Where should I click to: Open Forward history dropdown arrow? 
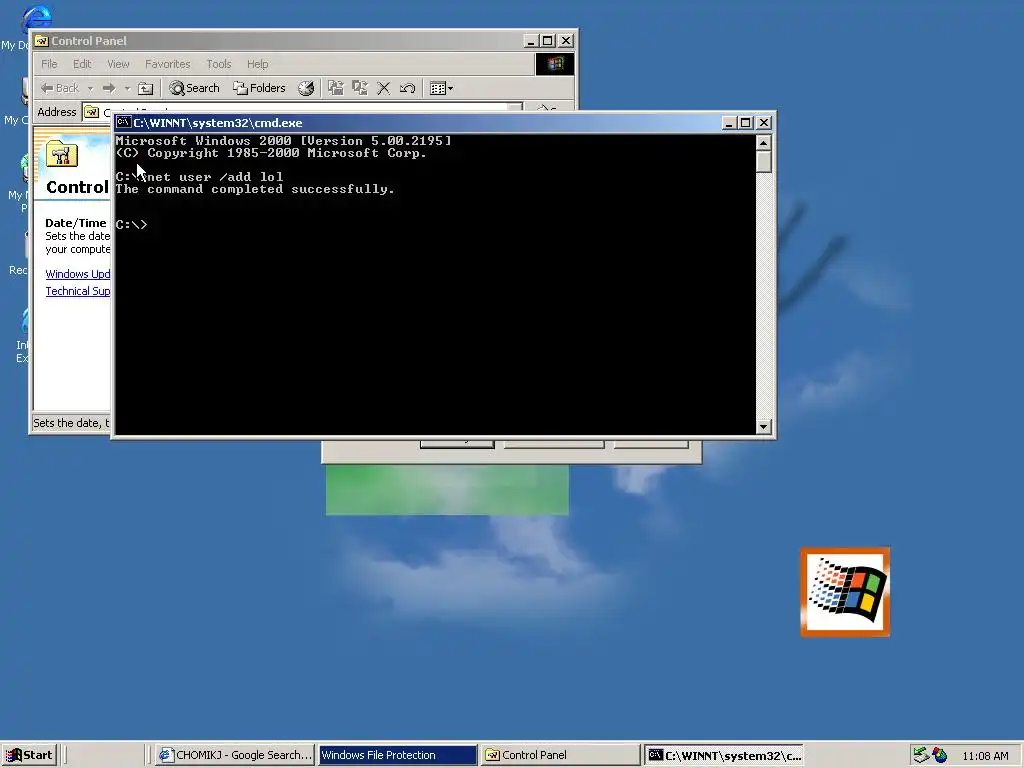click(127, 88)
